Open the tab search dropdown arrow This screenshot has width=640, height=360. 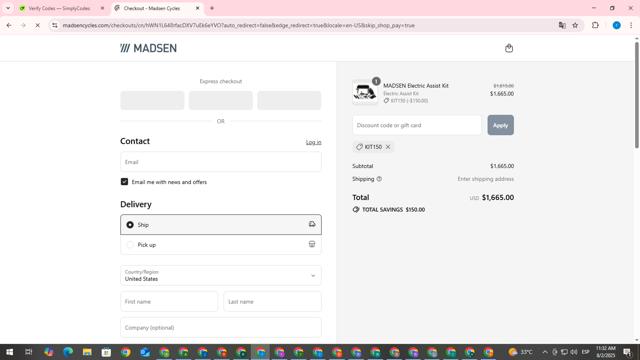coord(8,8)
